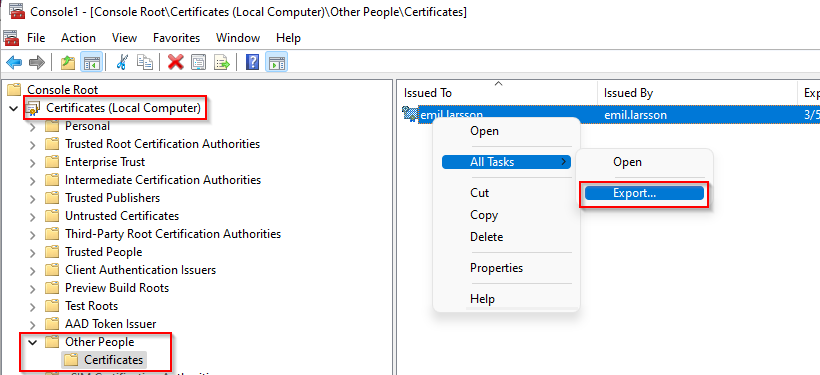Expand Third-Party Root Certification Authorities chevron
The width and height of the screenshot is (820, 375).
point(32,234)
